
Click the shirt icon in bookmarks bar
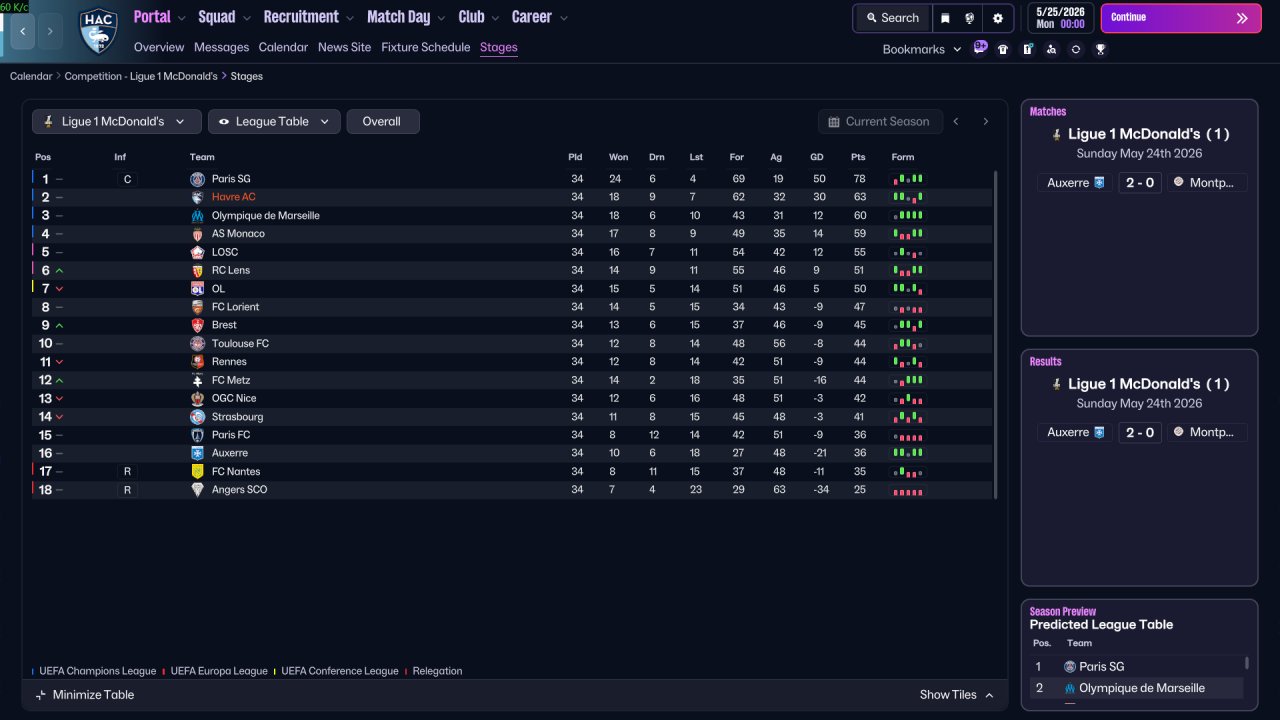(x=1003, y=49)
